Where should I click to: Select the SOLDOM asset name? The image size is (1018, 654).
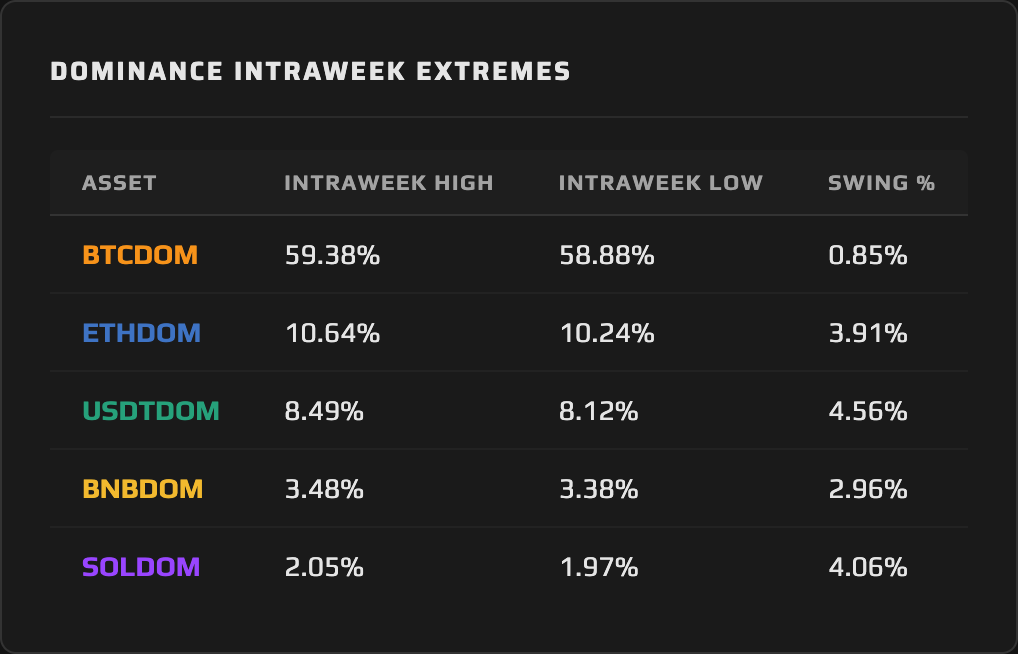click(x=141, y=566)
